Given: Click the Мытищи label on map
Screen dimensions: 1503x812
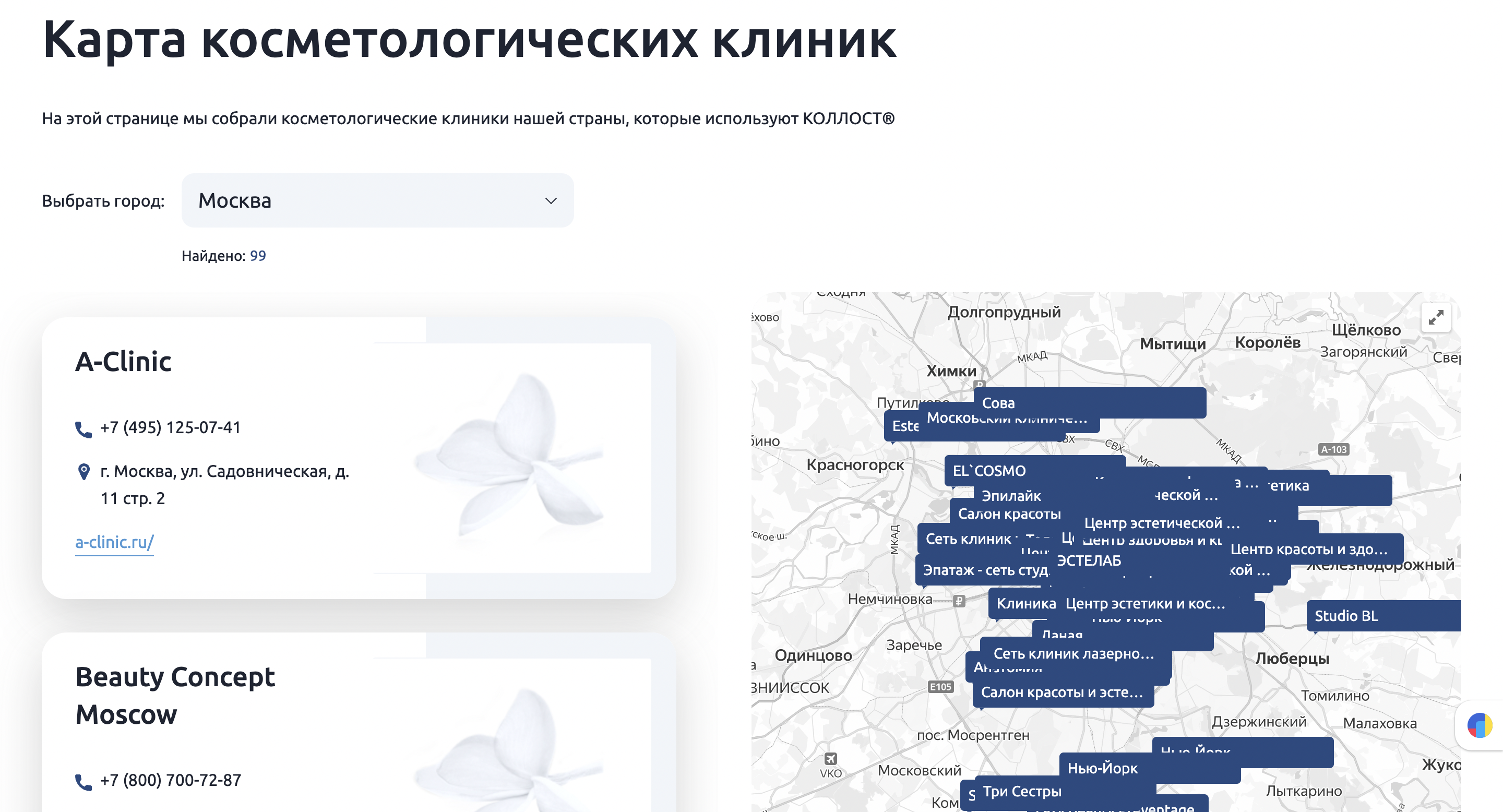Looking at the screenshot, I should 1173,344.
